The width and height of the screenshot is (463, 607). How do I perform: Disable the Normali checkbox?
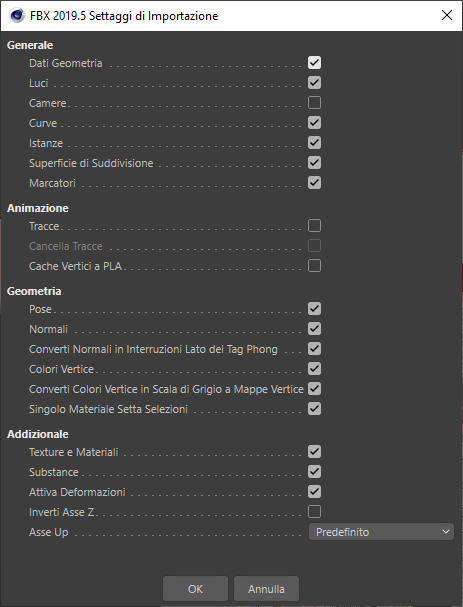pos(314,329)
